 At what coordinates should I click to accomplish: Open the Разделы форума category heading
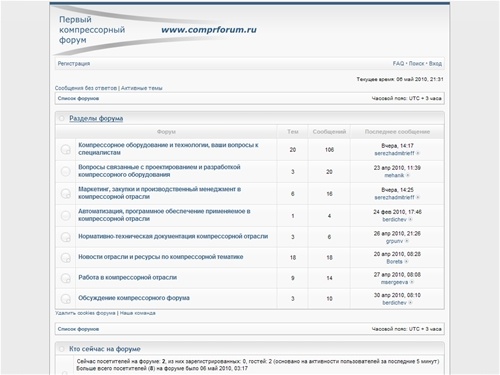(x=96, y=118)
